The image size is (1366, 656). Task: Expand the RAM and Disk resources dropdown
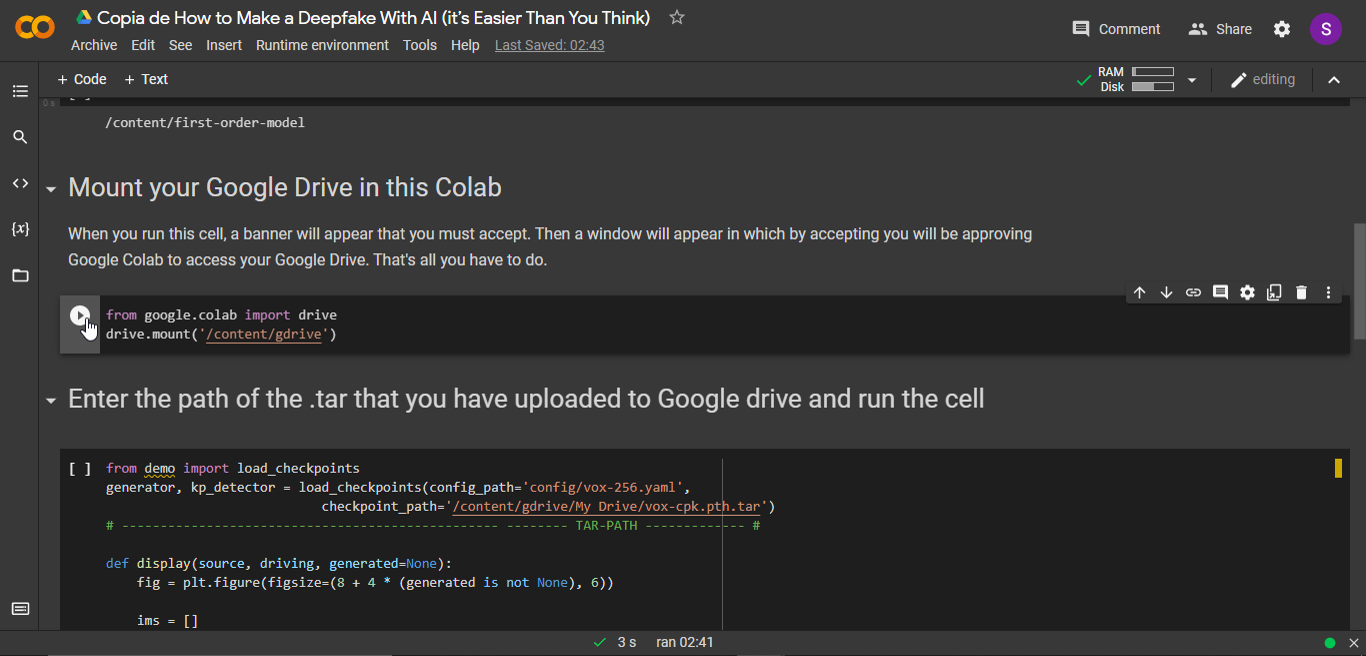pyautogui.click(x=1191, y=79)
